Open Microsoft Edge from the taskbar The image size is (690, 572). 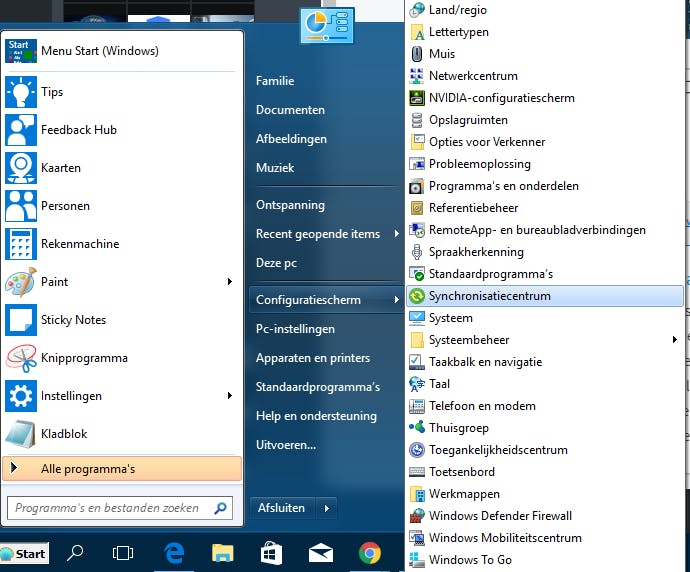pos(174,553)
